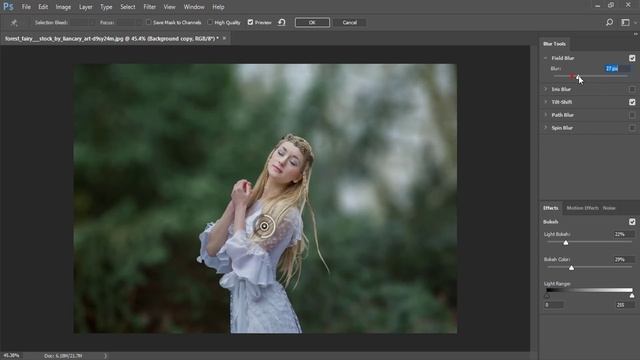640x360 pixels.
Task: Expand the Iris Blur section
Action: [546, 89]
